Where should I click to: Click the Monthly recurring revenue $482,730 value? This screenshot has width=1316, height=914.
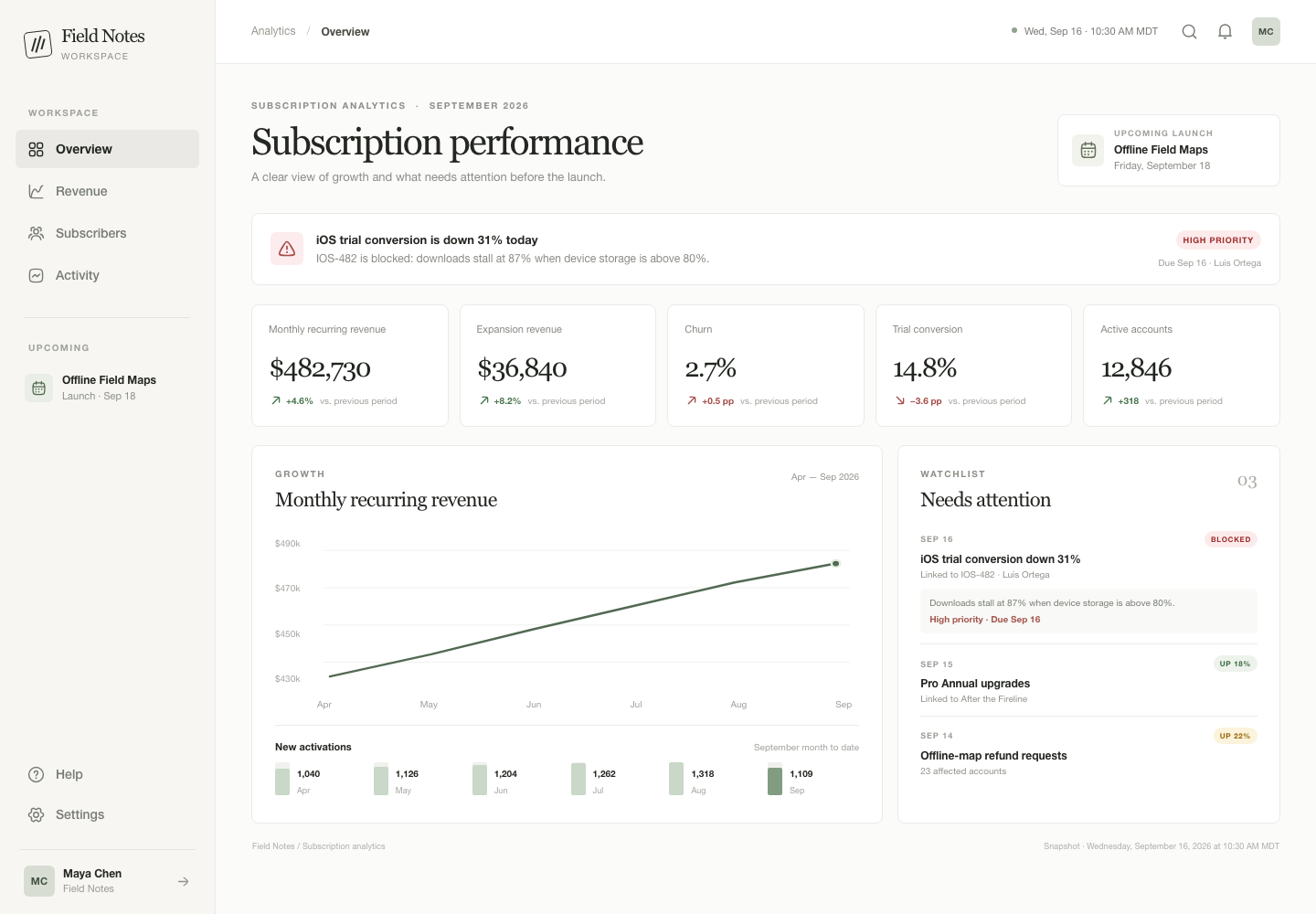(x=320, y=368)
